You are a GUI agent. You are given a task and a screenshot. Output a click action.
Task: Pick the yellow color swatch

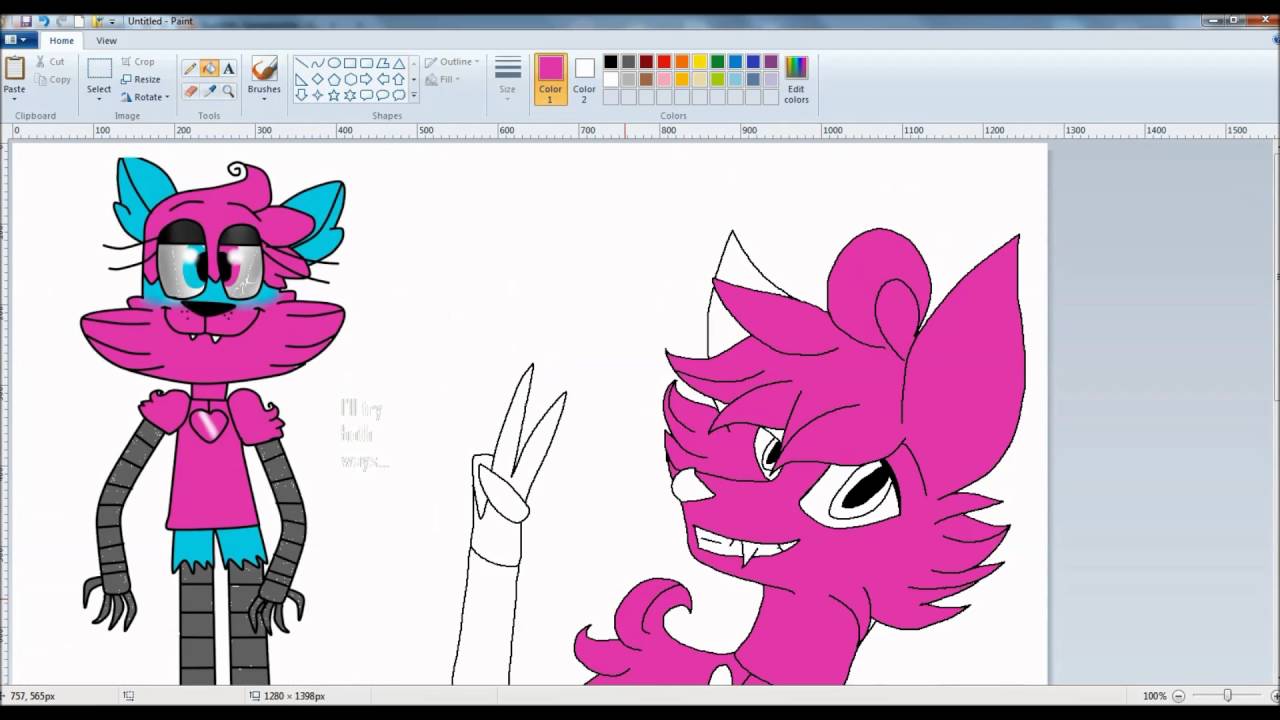point(700,62)
